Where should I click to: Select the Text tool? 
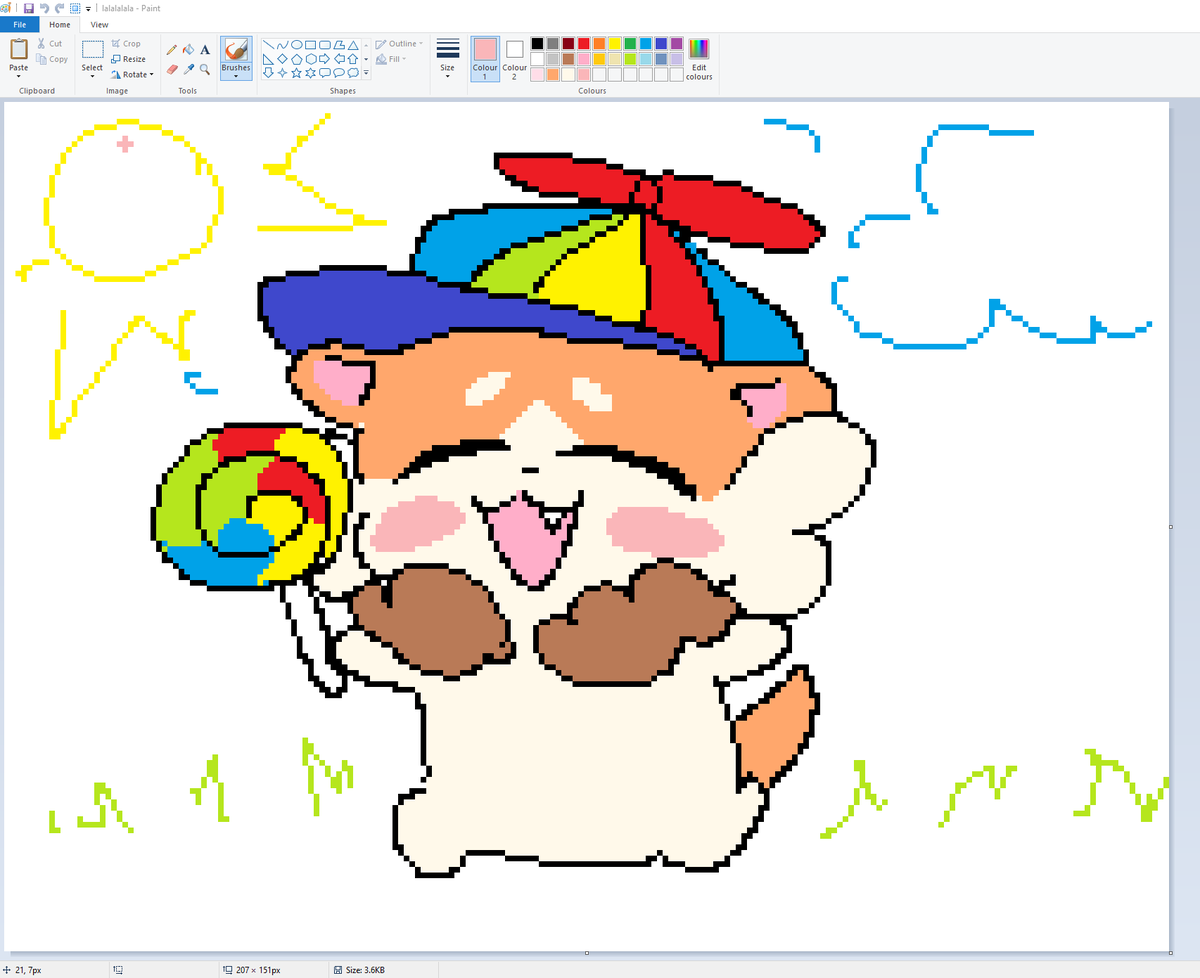pyautogui.click(x=205, y=50)
